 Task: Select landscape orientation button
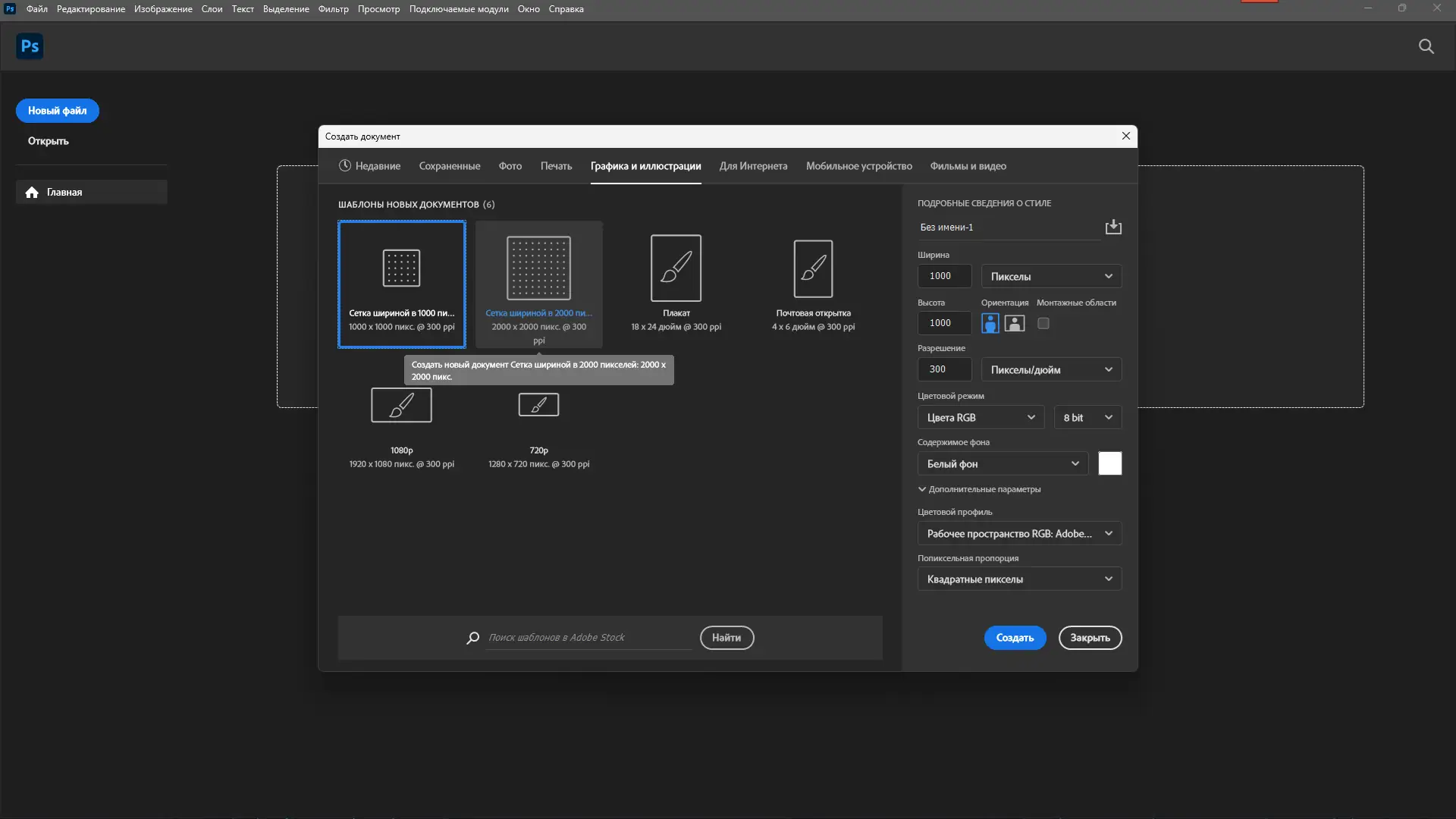pos(1014,323)
